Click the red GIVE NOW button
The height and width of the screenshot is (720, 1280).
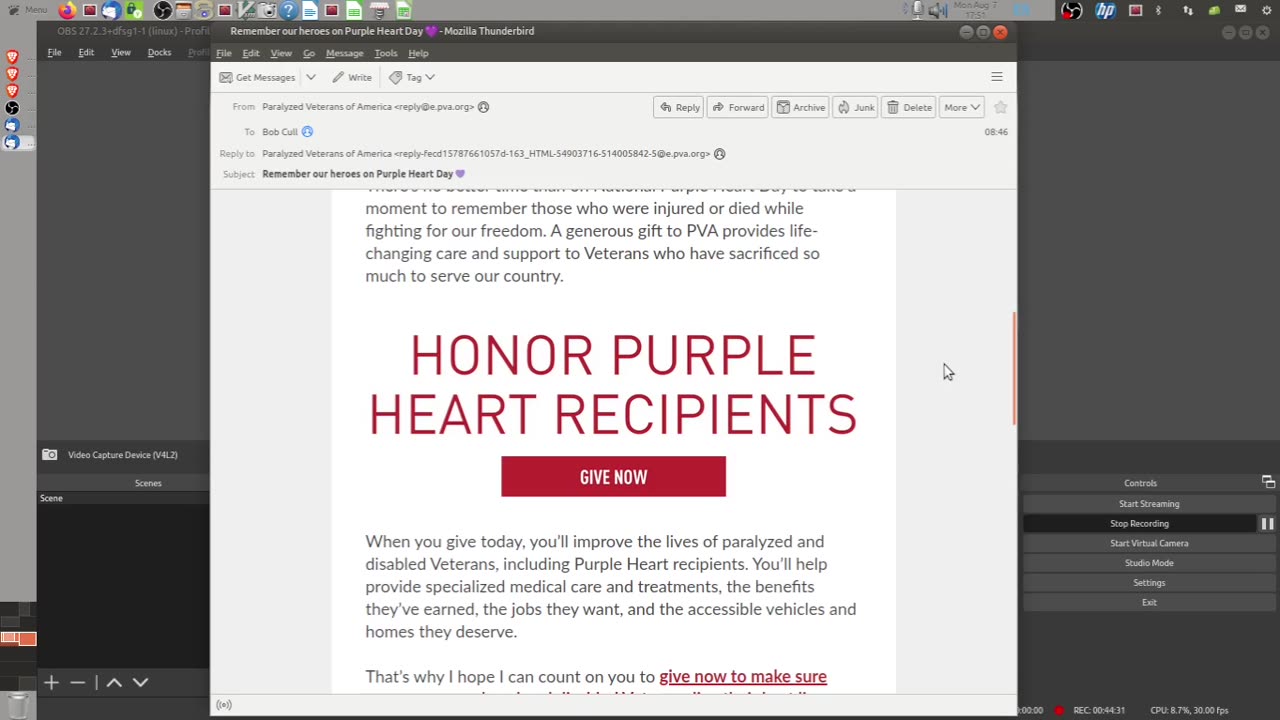click(x=613, y=477)
